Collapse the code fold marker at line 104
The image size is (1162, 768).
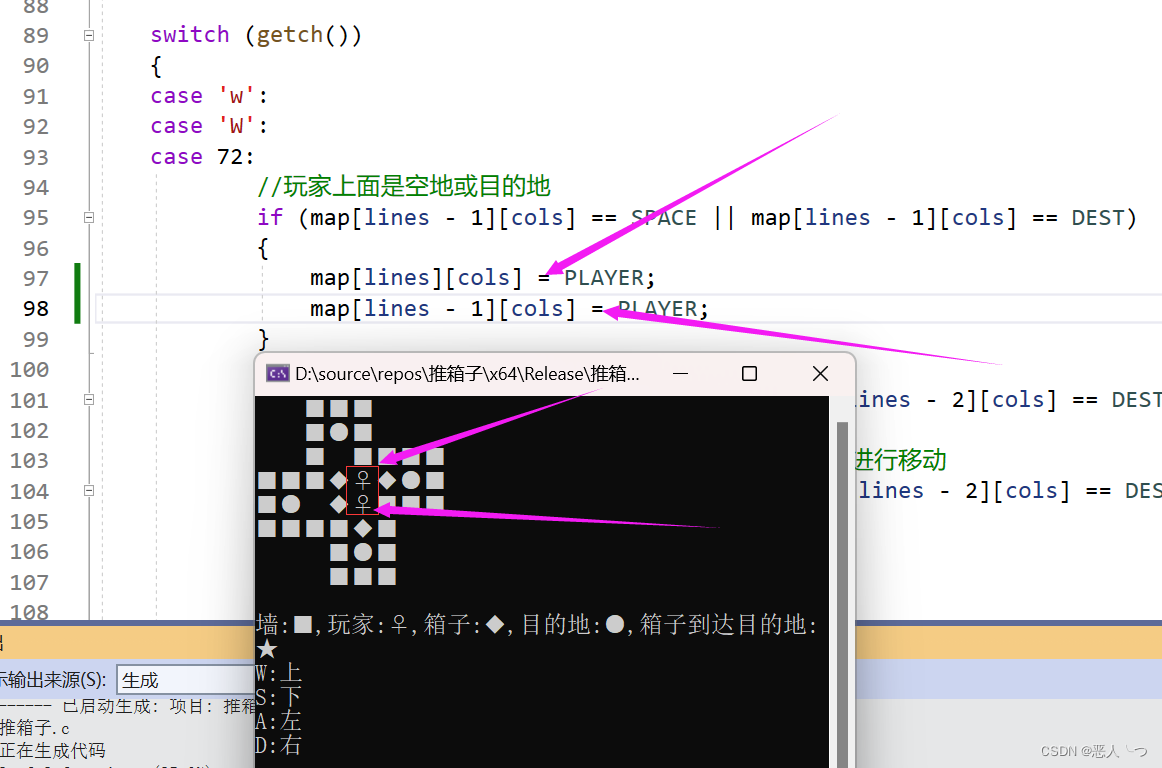89,491
